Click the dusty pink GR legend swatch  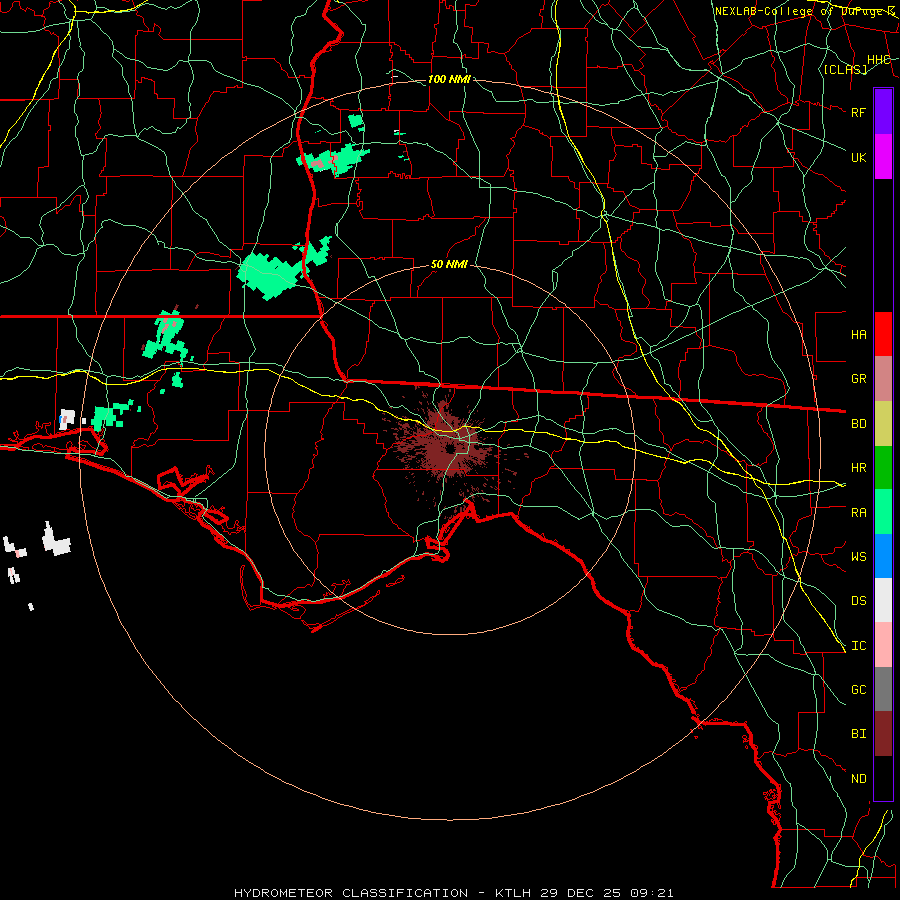point(883,379)
